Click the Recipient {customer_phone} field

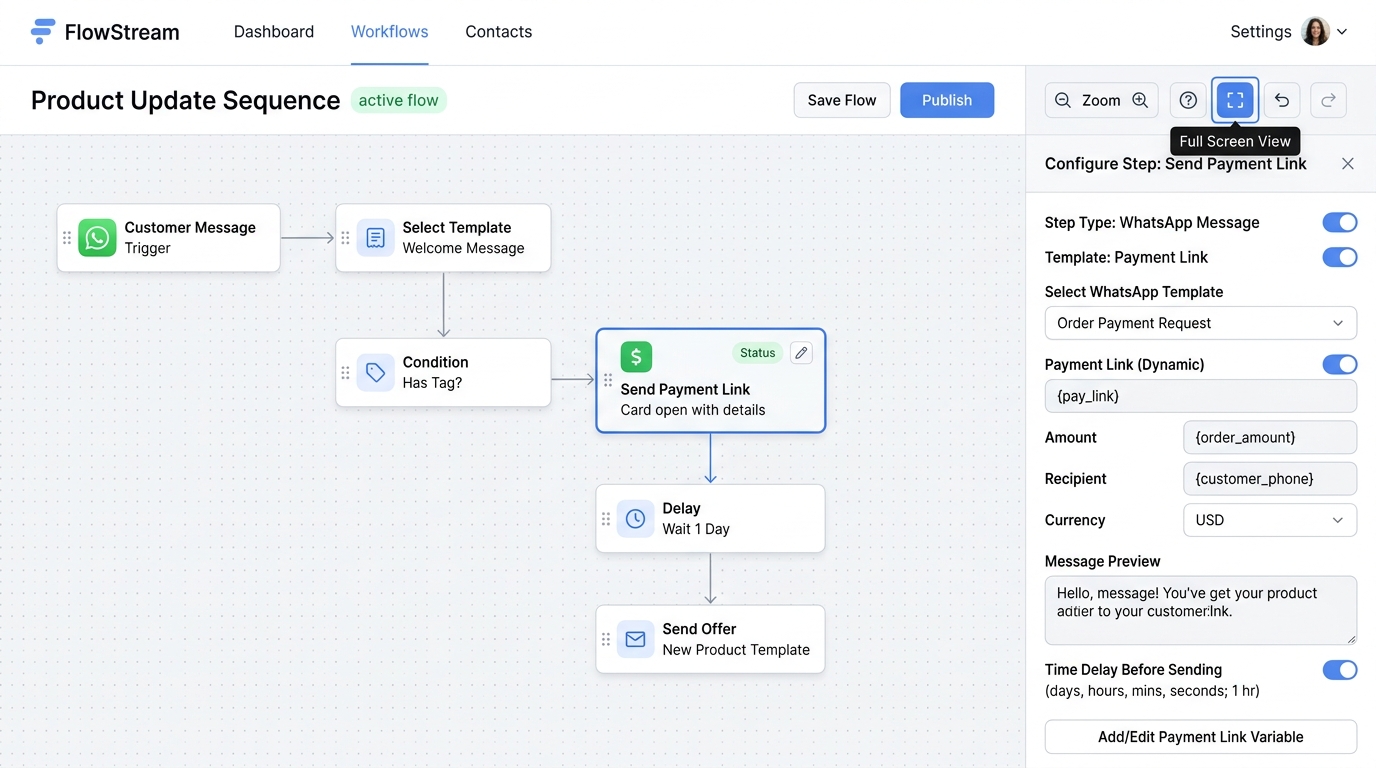[1270, 479]
